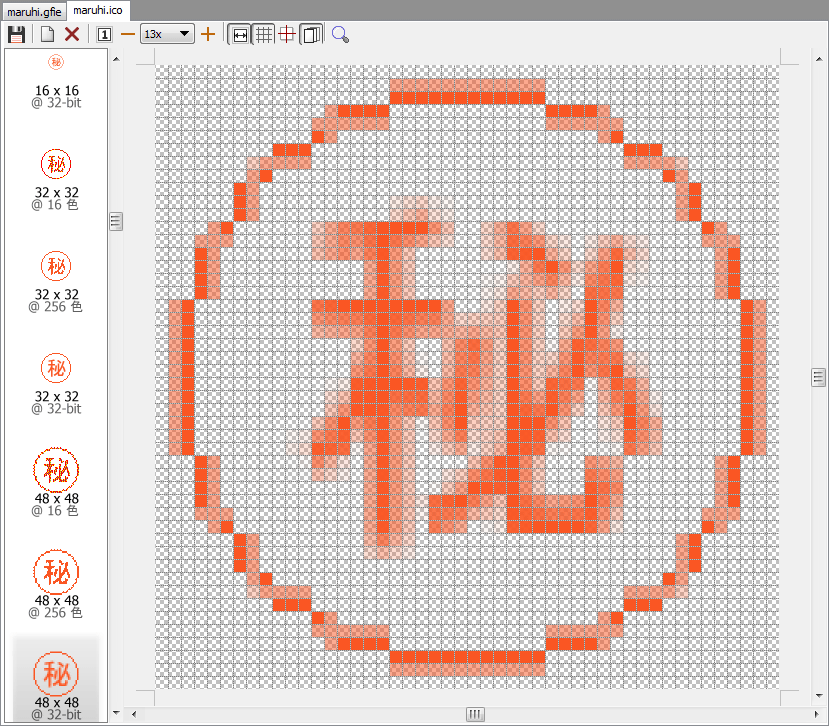829x726 pixels.
Task: Click canvas horizontal scroll left arrow
Action: click(134, 714)
